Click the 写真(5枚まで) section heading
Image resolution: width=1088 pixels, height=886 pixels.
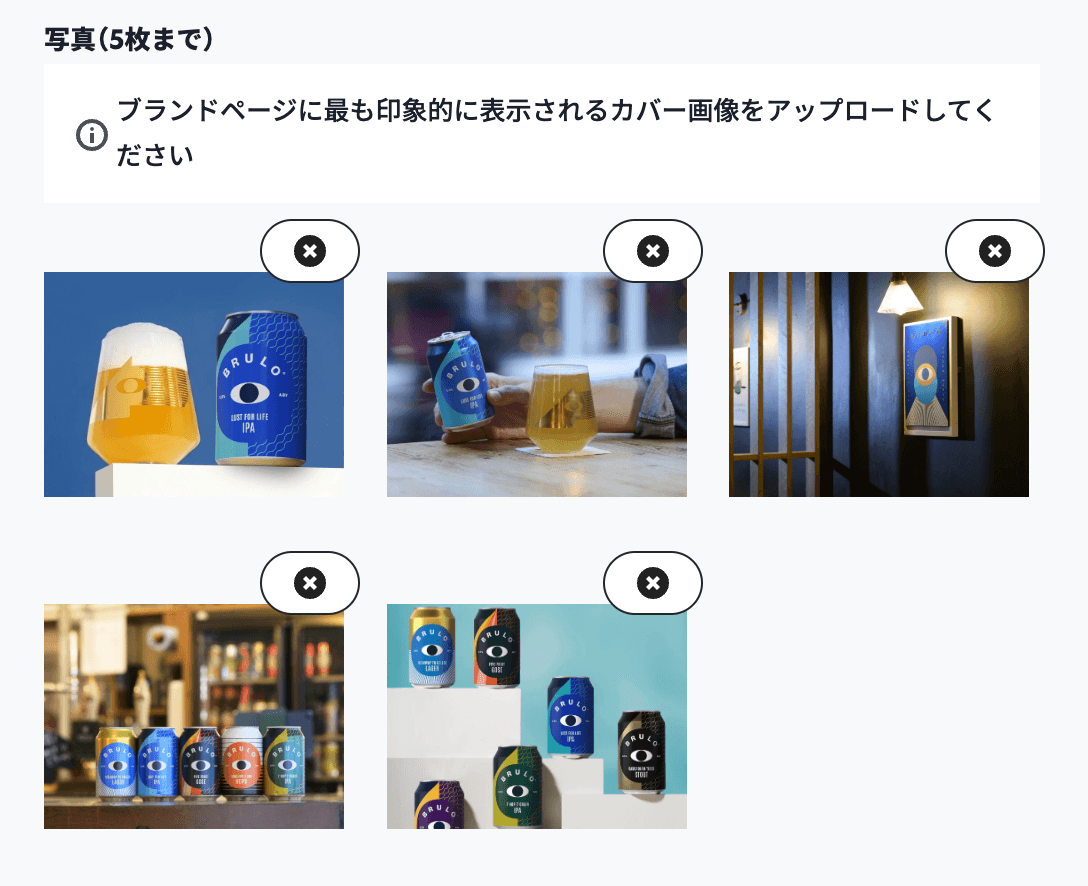tap(128, 39)
